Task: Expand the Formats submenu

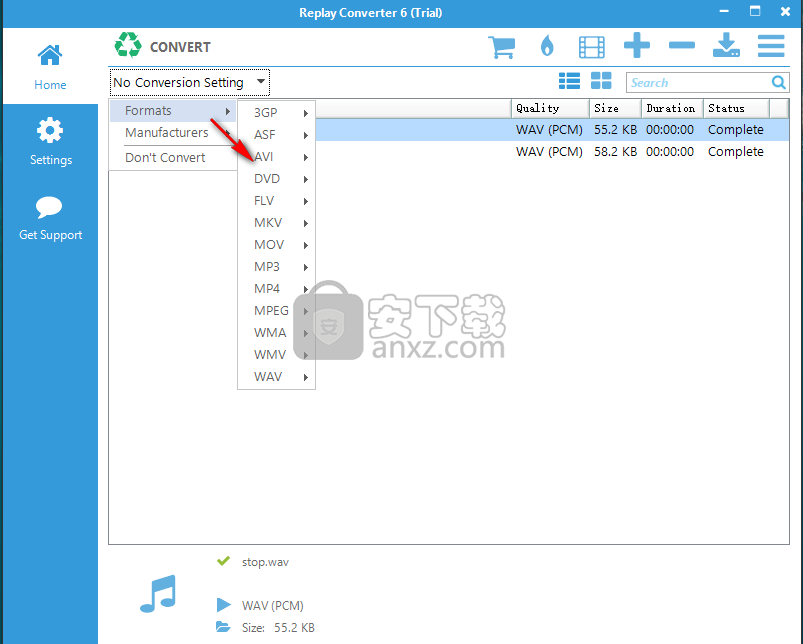Action: point(173,111)
